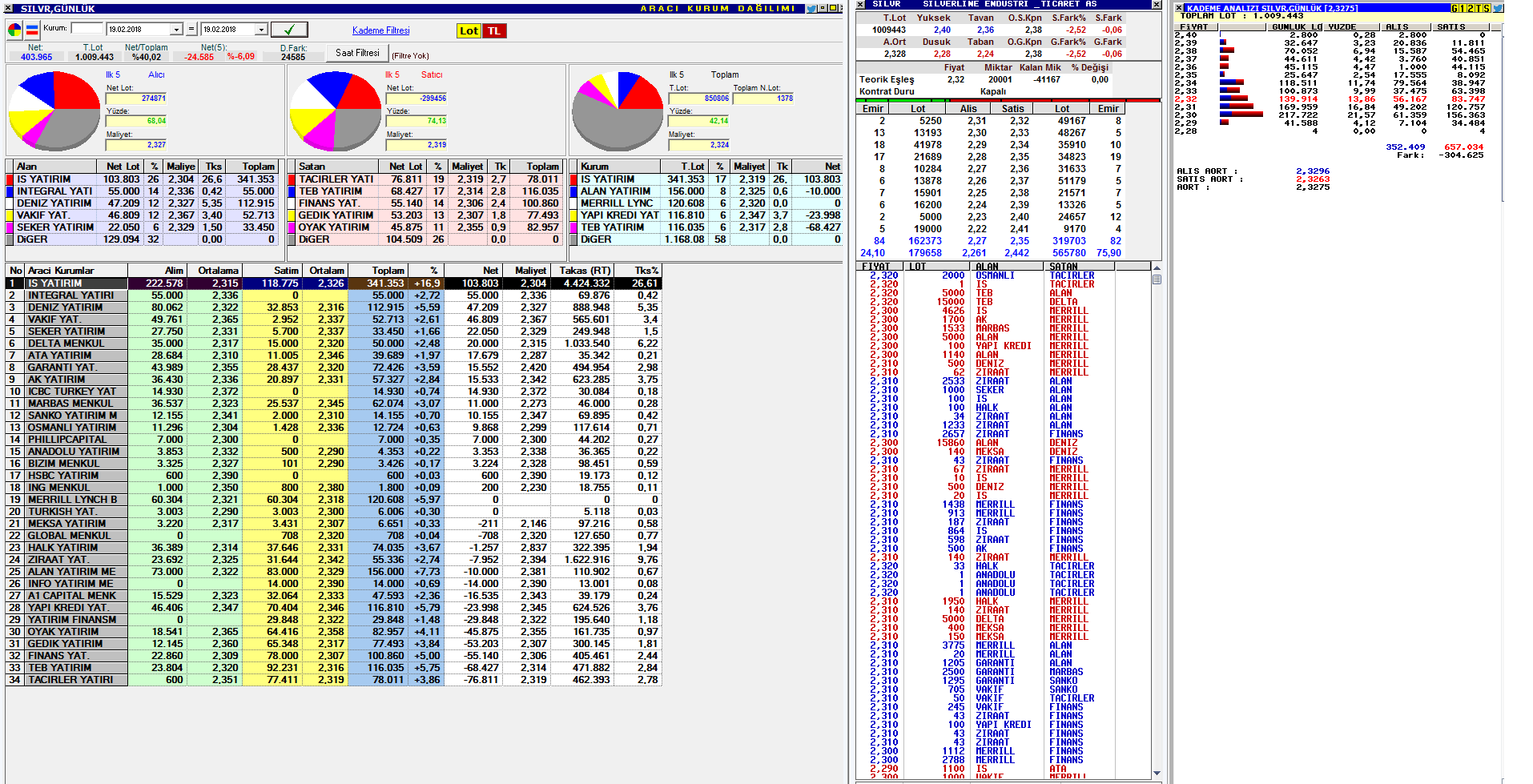Select row 1 IS YATIRIM in broker table
This screenshot has width=1533, height=784.
333,283
